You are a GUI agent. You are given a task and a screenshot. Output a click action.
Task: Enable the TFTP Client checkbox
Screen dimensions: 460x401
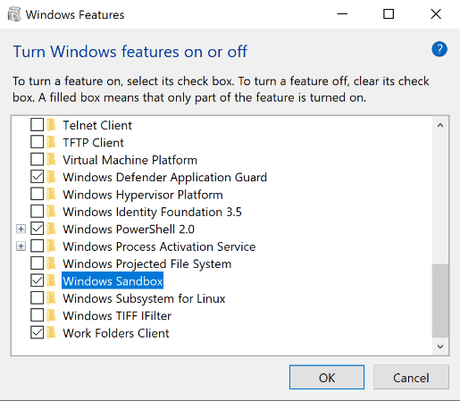click(x=37, y=142)
